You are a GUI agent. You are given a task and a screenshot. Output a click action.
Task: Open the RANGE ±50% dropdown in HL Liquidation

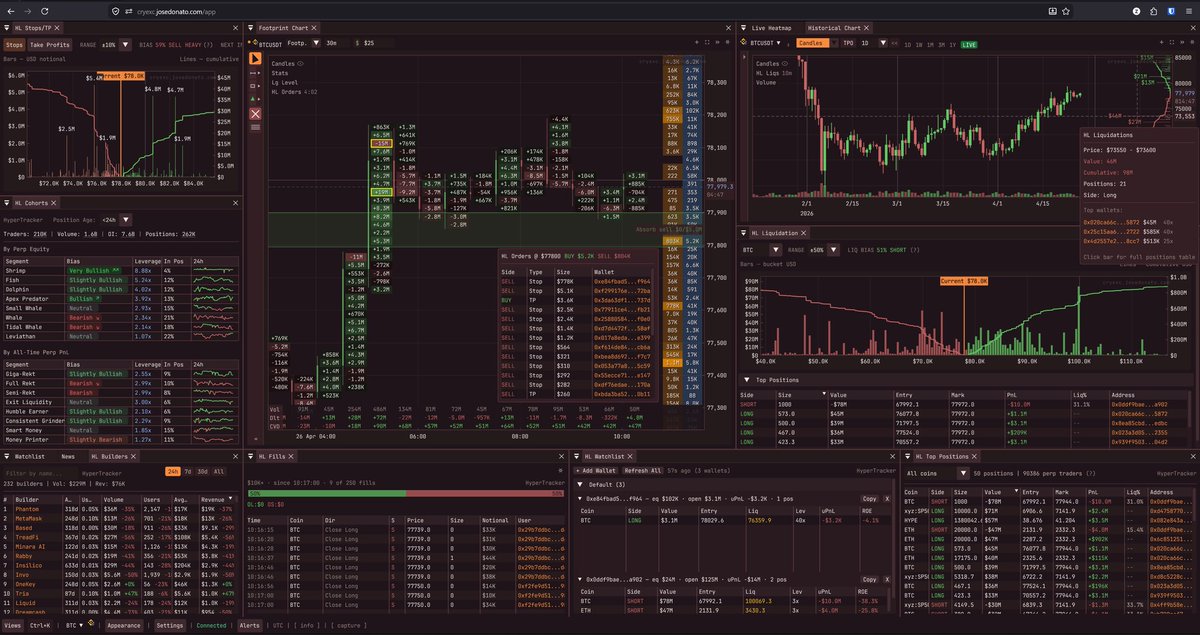coord(833,250)
